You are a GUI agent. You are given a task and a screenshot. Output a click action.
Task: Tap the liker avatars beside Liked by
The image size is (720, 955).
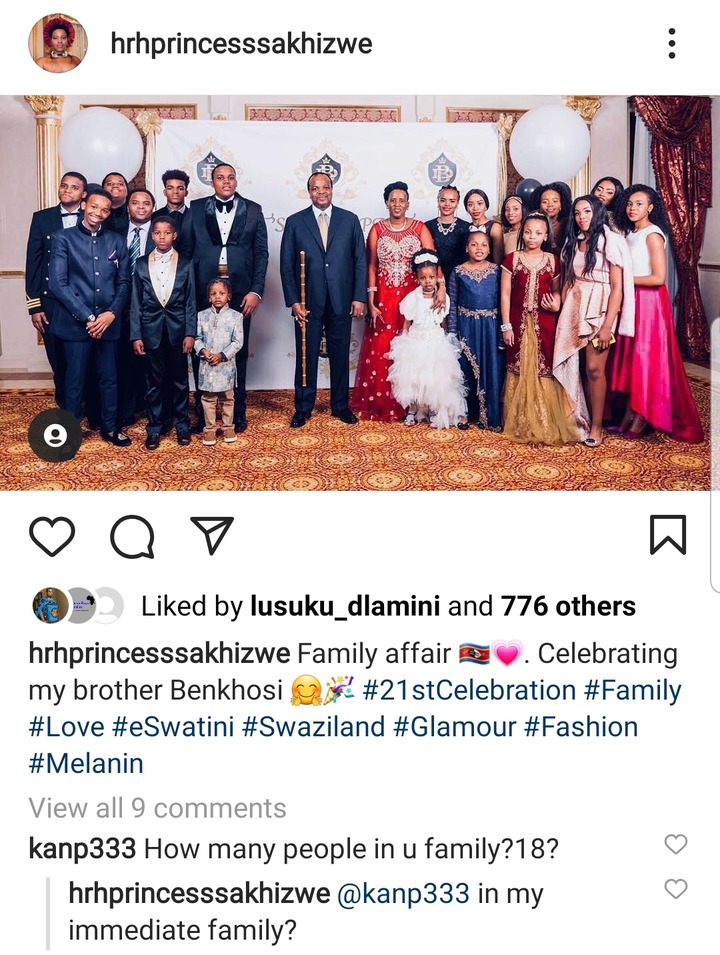[77, 605]
